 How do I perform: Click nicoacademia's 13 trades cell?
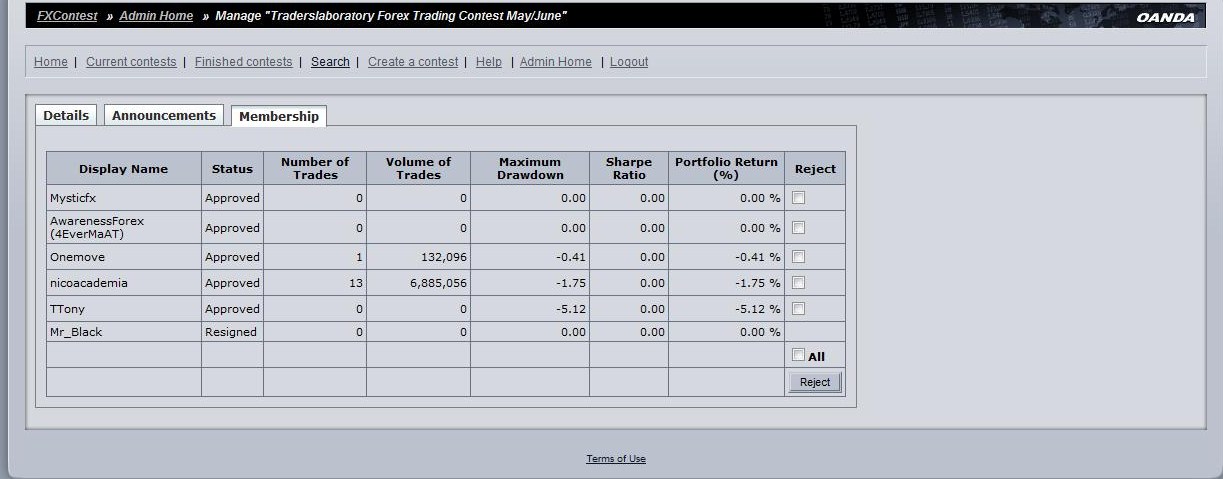coord(315,283)
